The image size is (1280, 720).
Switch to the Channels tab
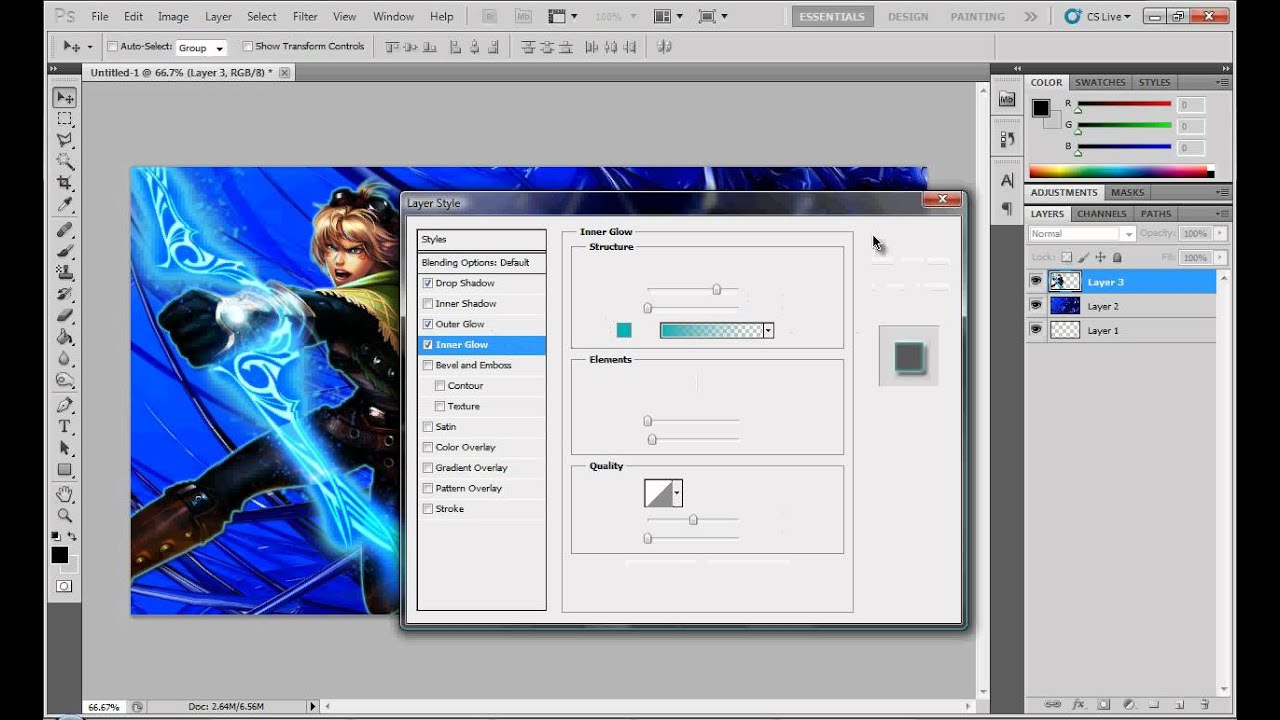click(1101, 214)
